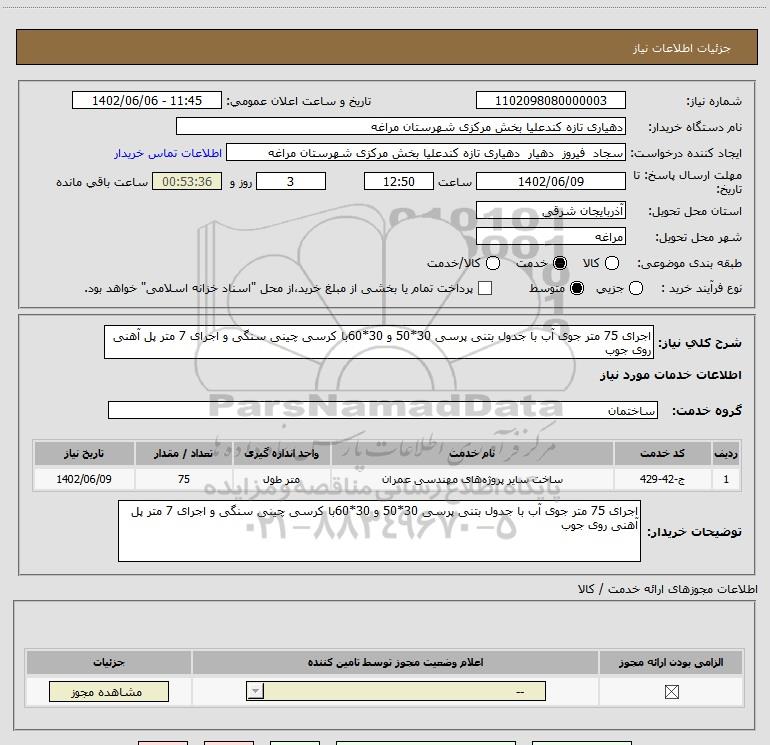Click service code cell ج-42-429

pos(662,479)
